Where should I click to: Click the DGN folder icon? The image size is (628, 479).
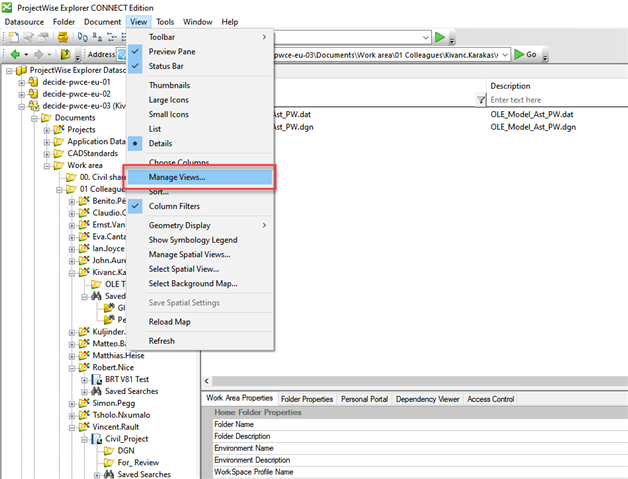pos(109,451)
